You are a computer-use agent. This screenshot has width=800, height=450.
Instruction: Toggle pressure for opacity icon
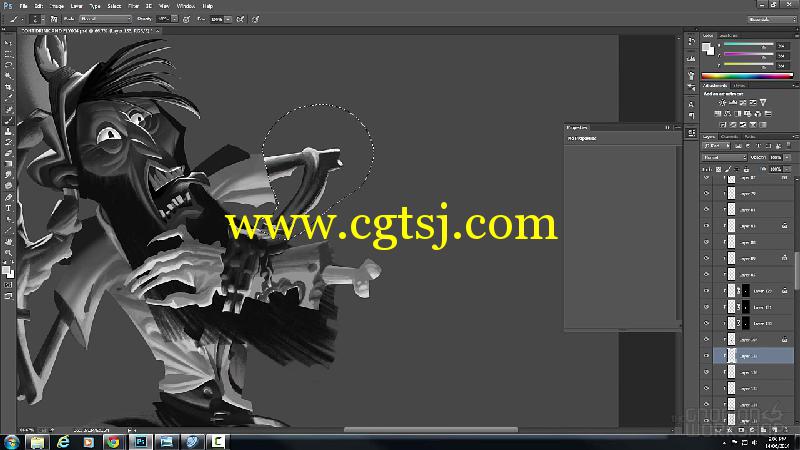click(x=186, y=19)
